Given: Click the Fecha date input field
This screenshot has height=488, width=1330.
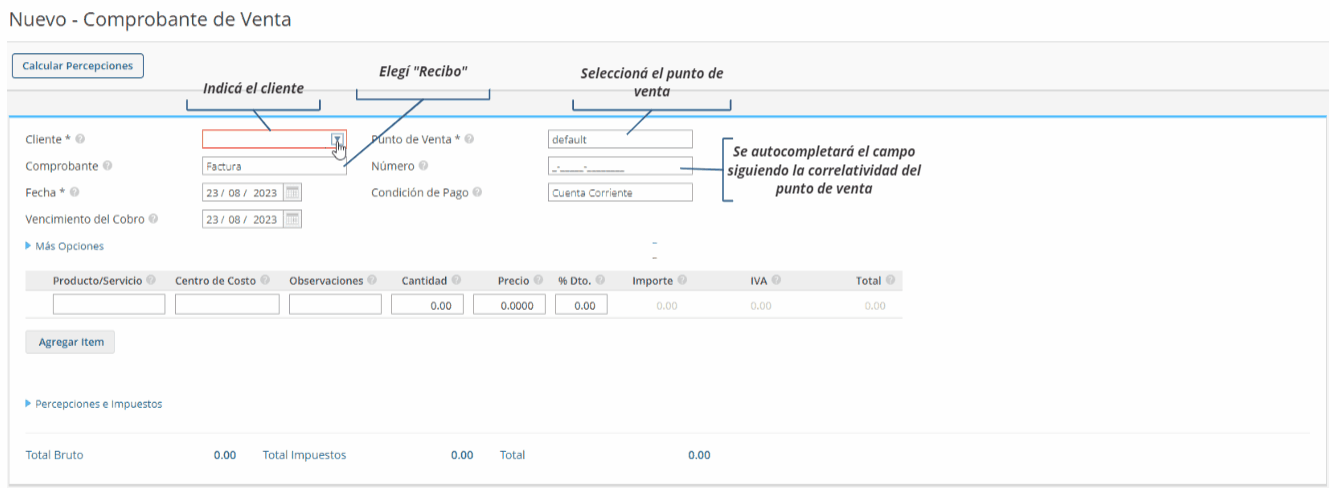Looking at the screenshot, I should point(243,193).
